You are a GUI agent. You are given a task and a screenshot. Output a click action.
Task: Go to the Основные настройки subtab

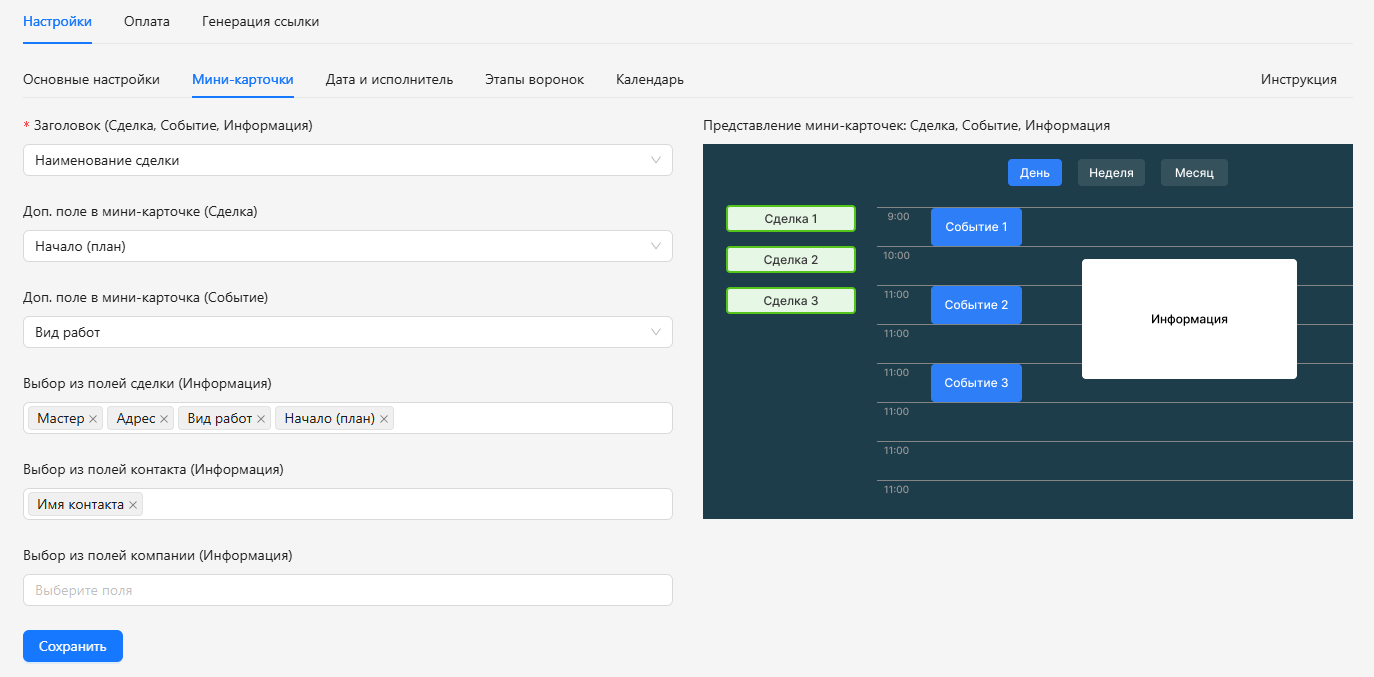(x=91, y=79)
